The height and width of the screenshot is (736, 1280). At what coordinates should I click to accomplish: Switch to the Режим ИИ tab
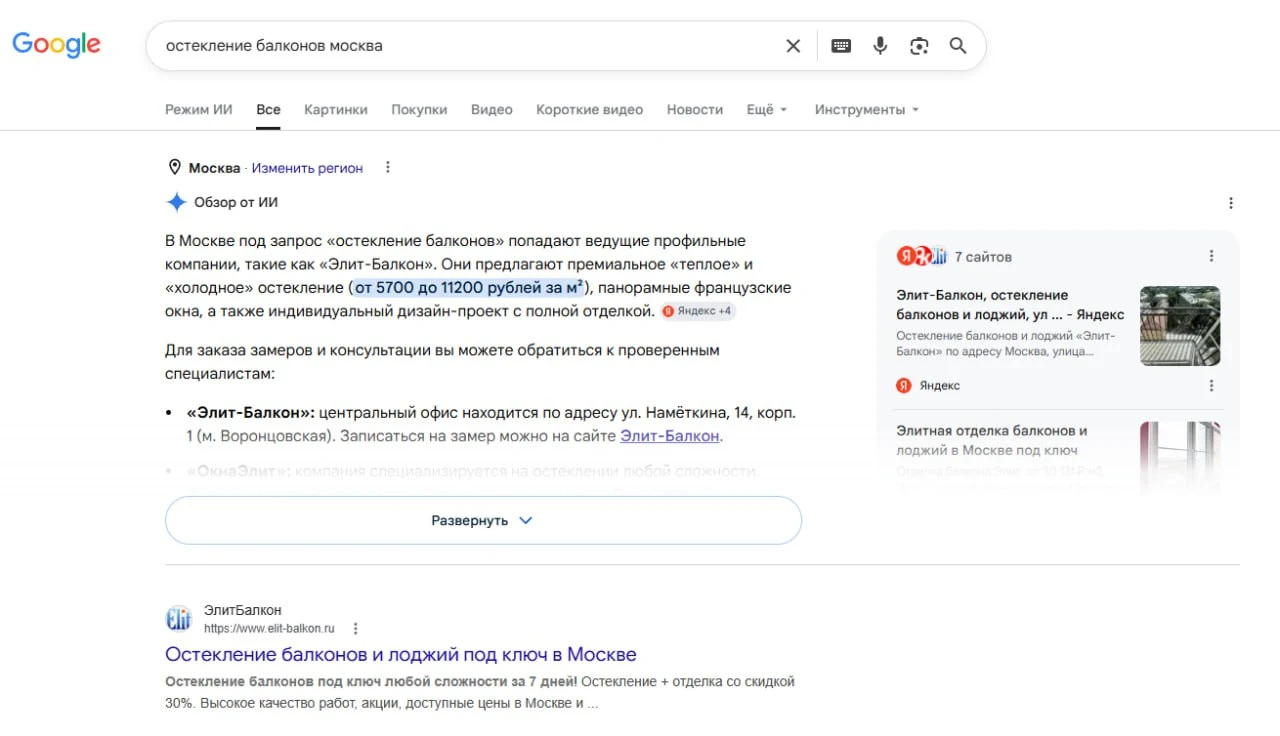pos(199,110)
